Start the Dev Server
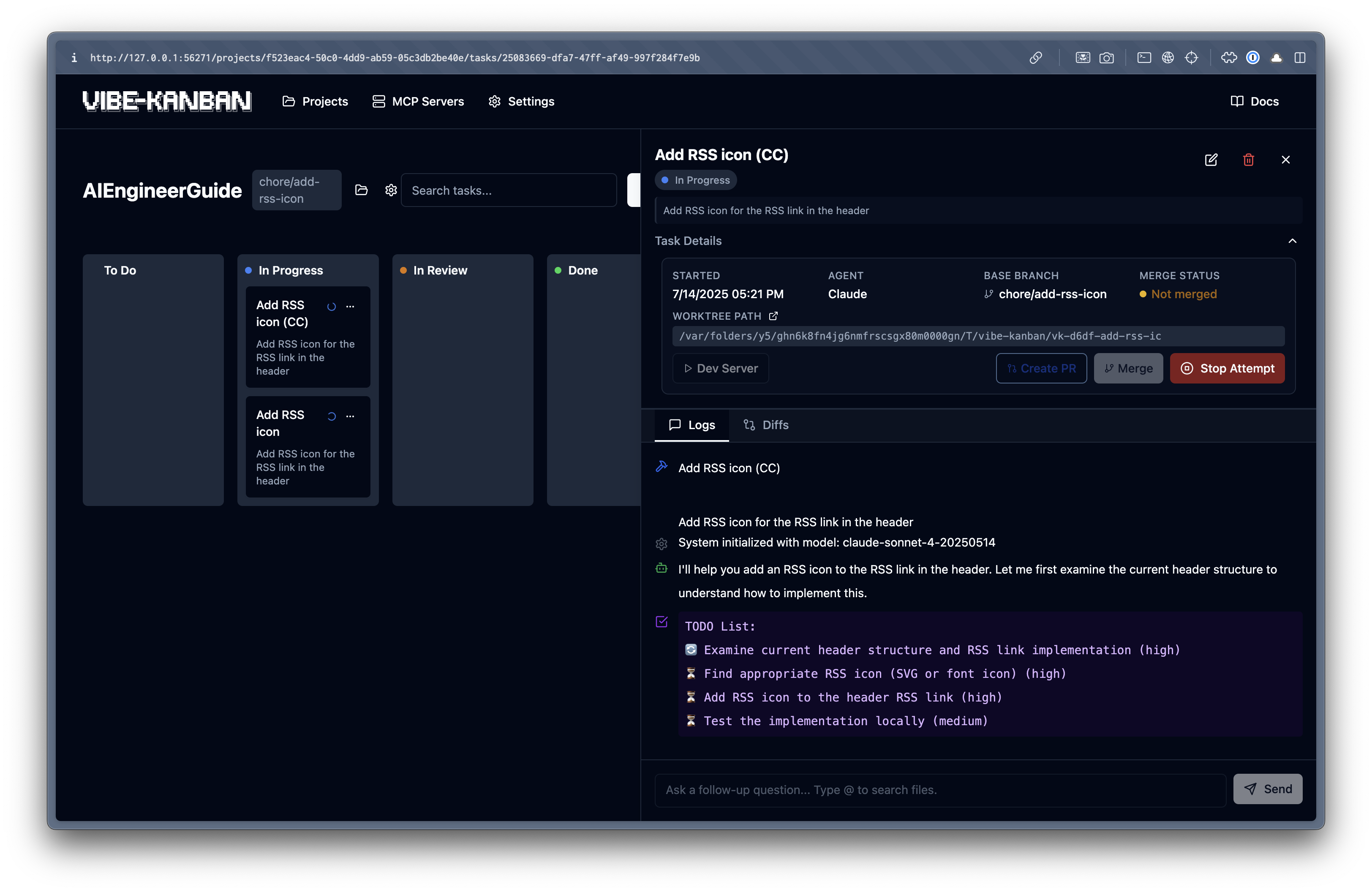Image resolution: width=1372 pixels, height=892 pixels. pyautogui.click(x=721, y=368)
